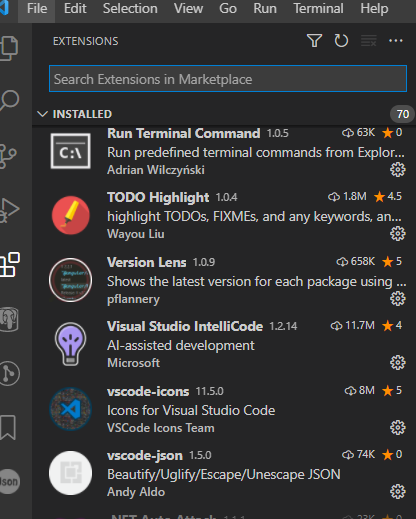Open the Search view in activity bar
416x519 pixels.
(10, 101)
